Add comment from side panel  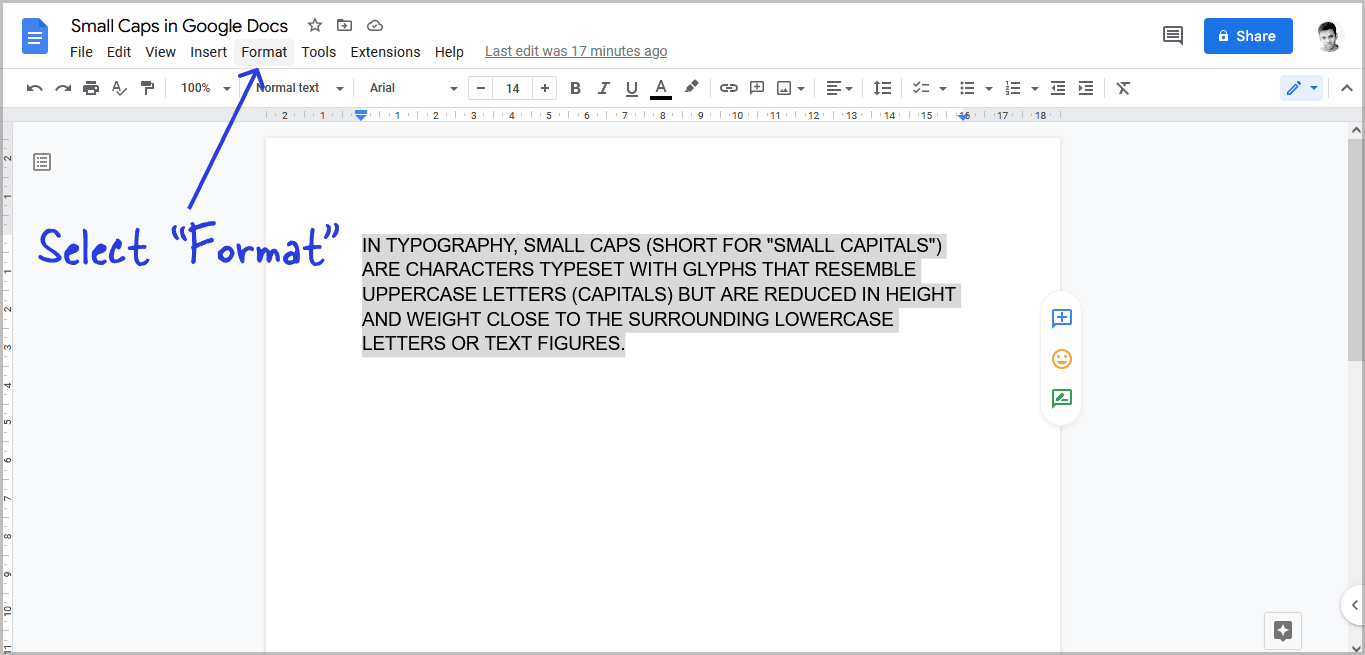tap(1062, 318)
